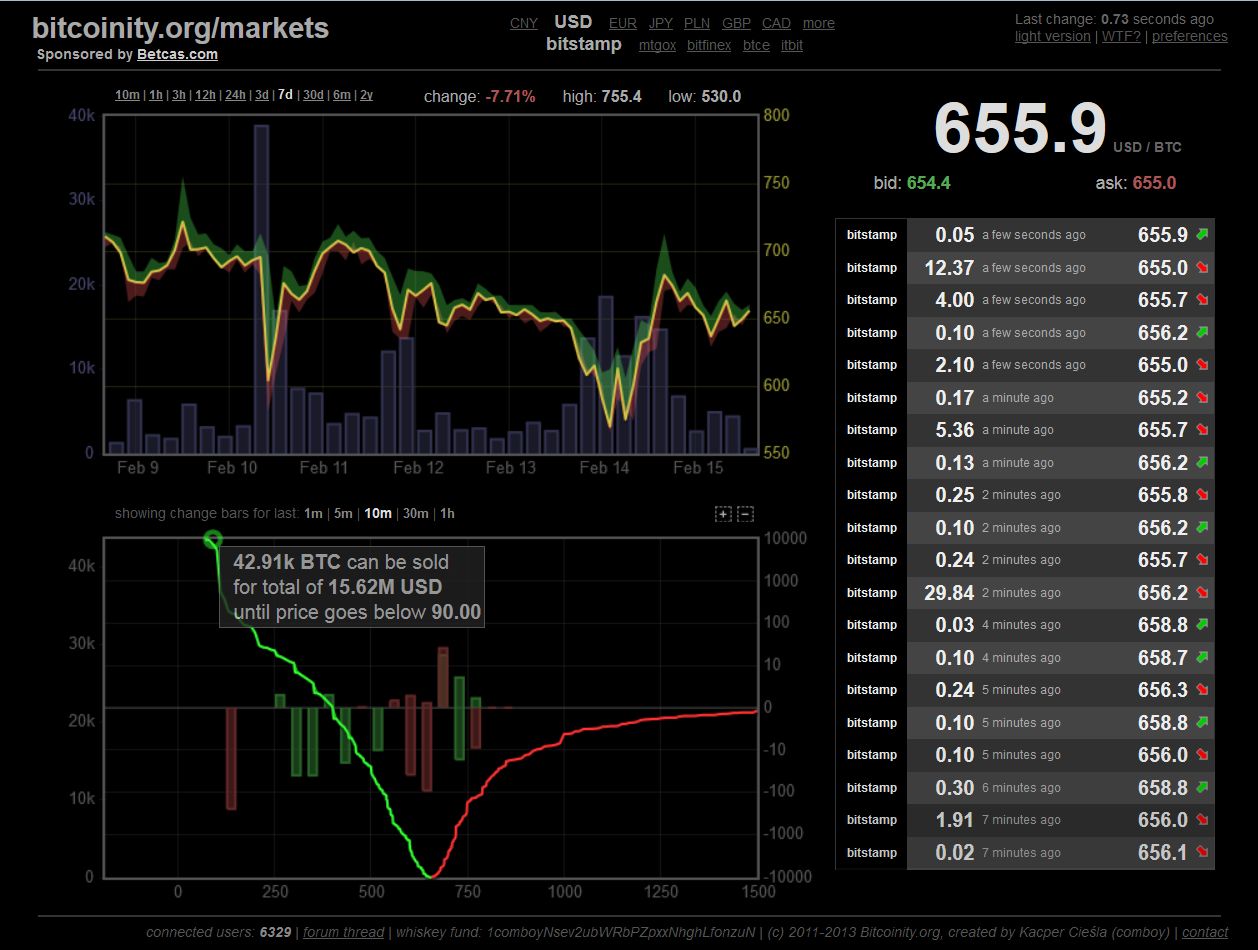Set chart timespan to 3h

point(179,95)
